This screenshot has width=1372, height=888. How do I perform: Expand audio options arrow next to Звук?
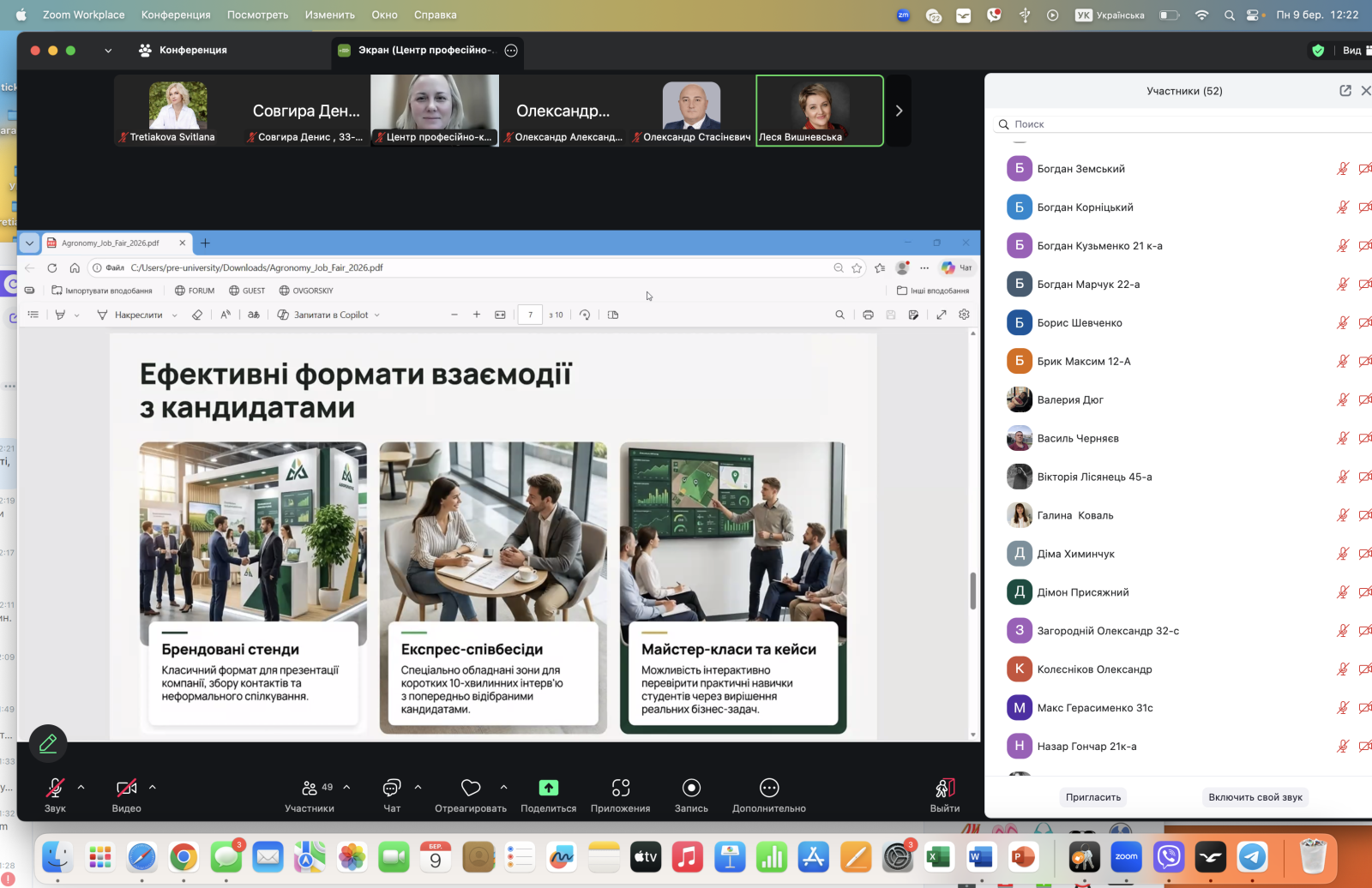tap(81, 787)
